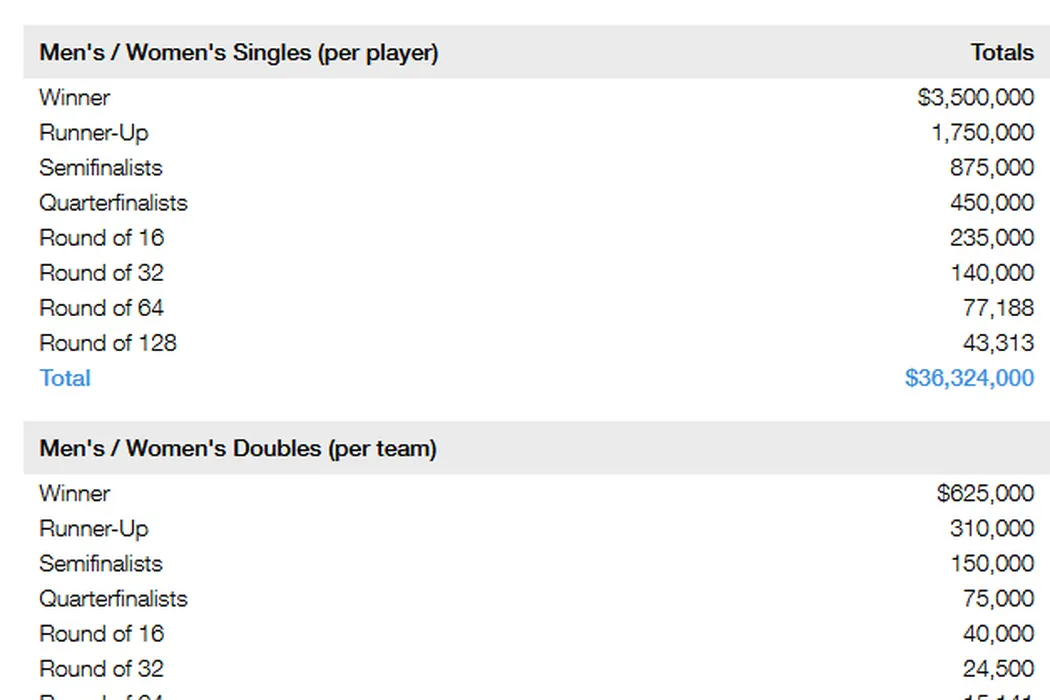Click the $625,000 doubles winner amount
The image size is (1050, 700).
click(x=985, y=494)
